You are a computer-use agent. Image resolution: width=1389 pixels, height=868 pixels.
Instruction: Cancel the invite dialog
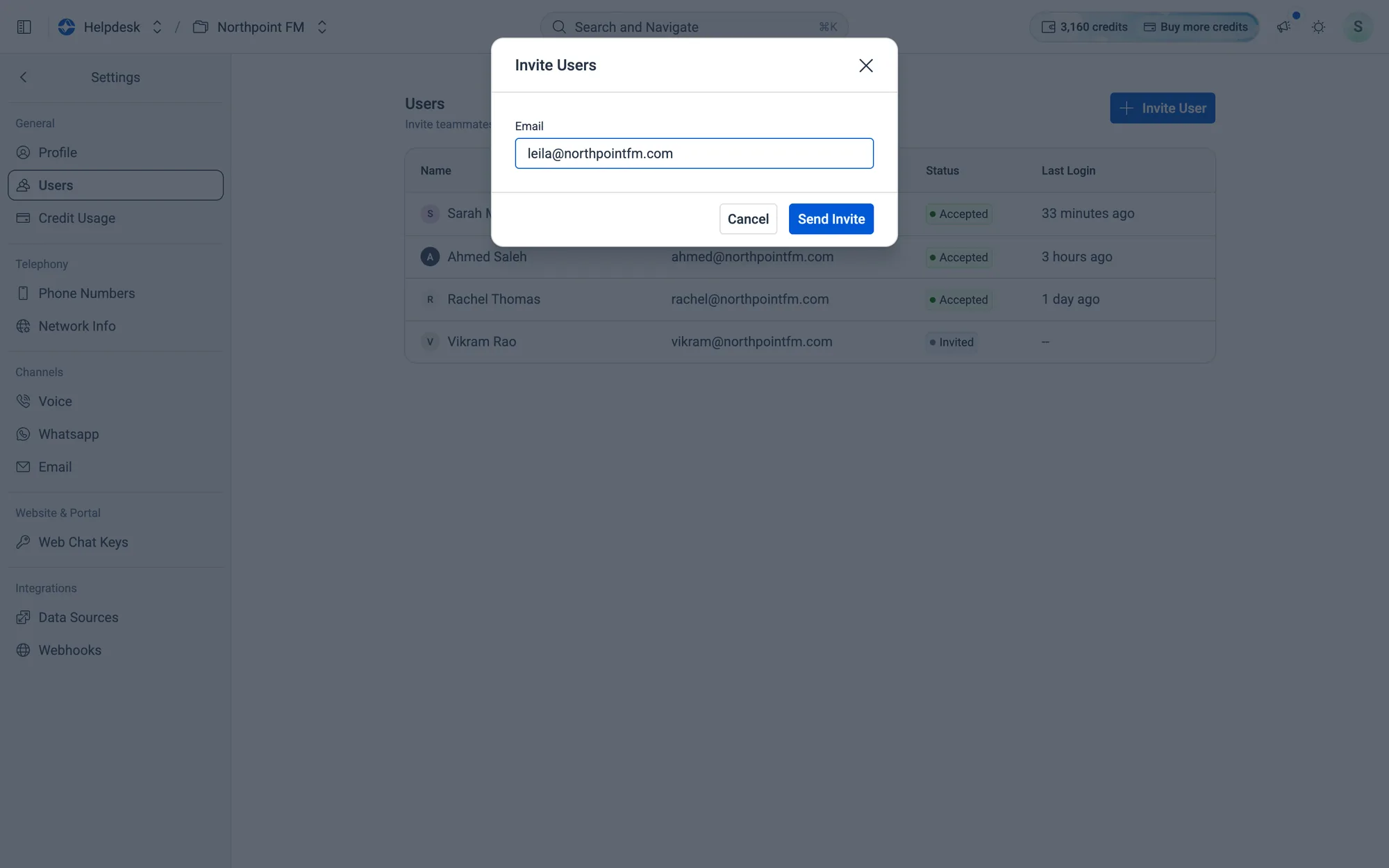(x=748, y=219)
